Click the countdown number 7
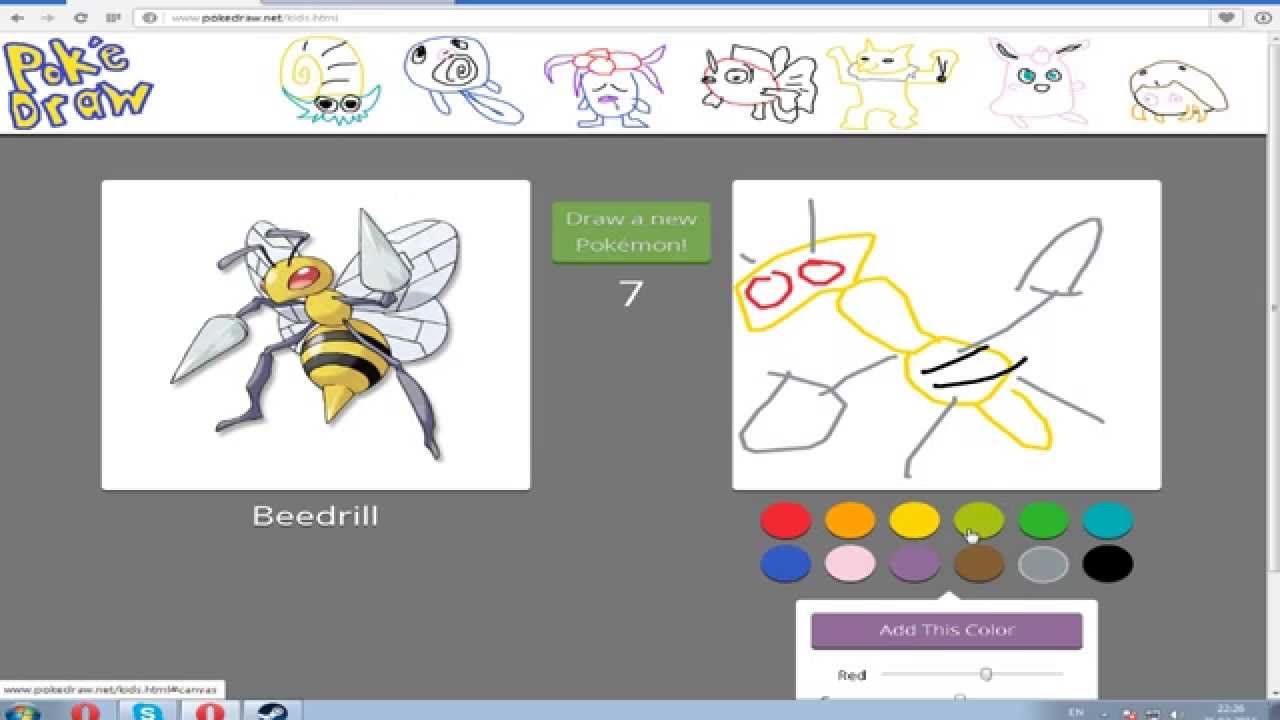The height and width of the screenshot is (720, 1280). [x=631, y=294]
